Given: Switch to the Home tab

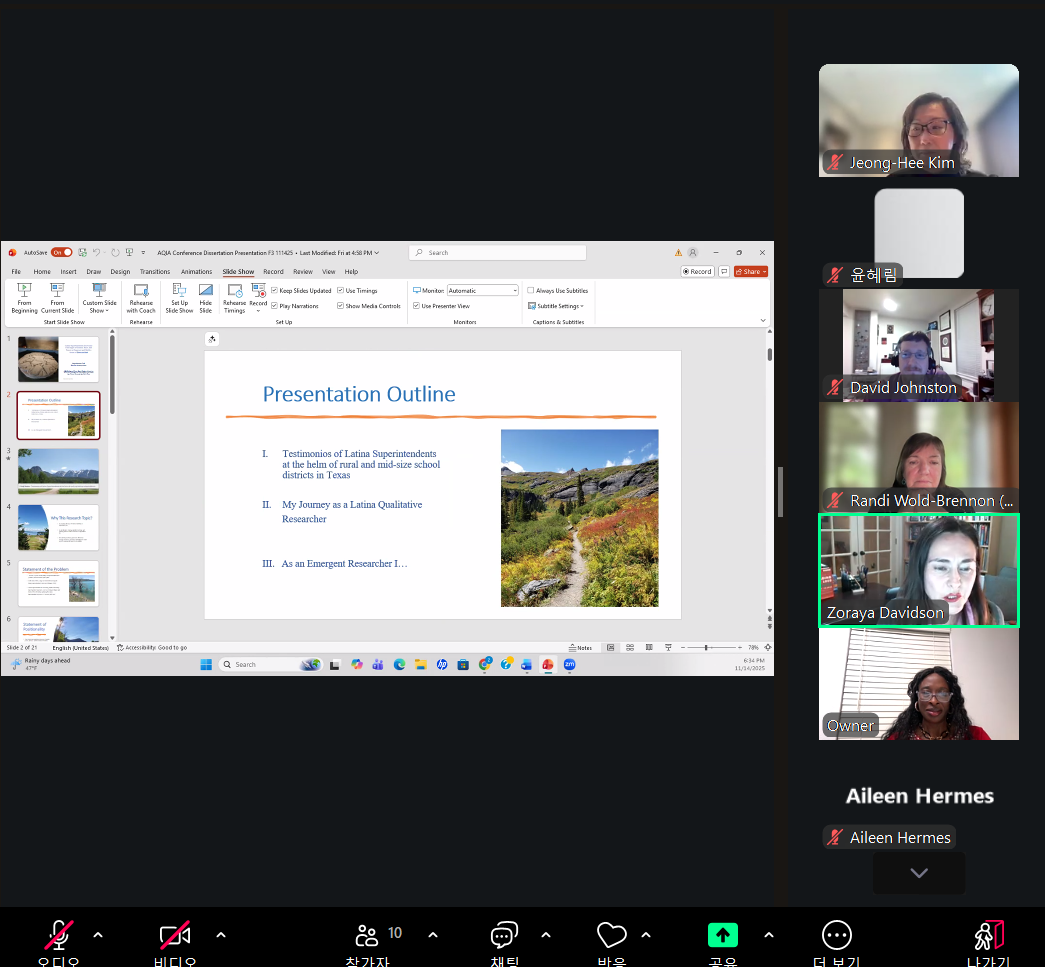Looking at the screenshot, I should point(42,271).
